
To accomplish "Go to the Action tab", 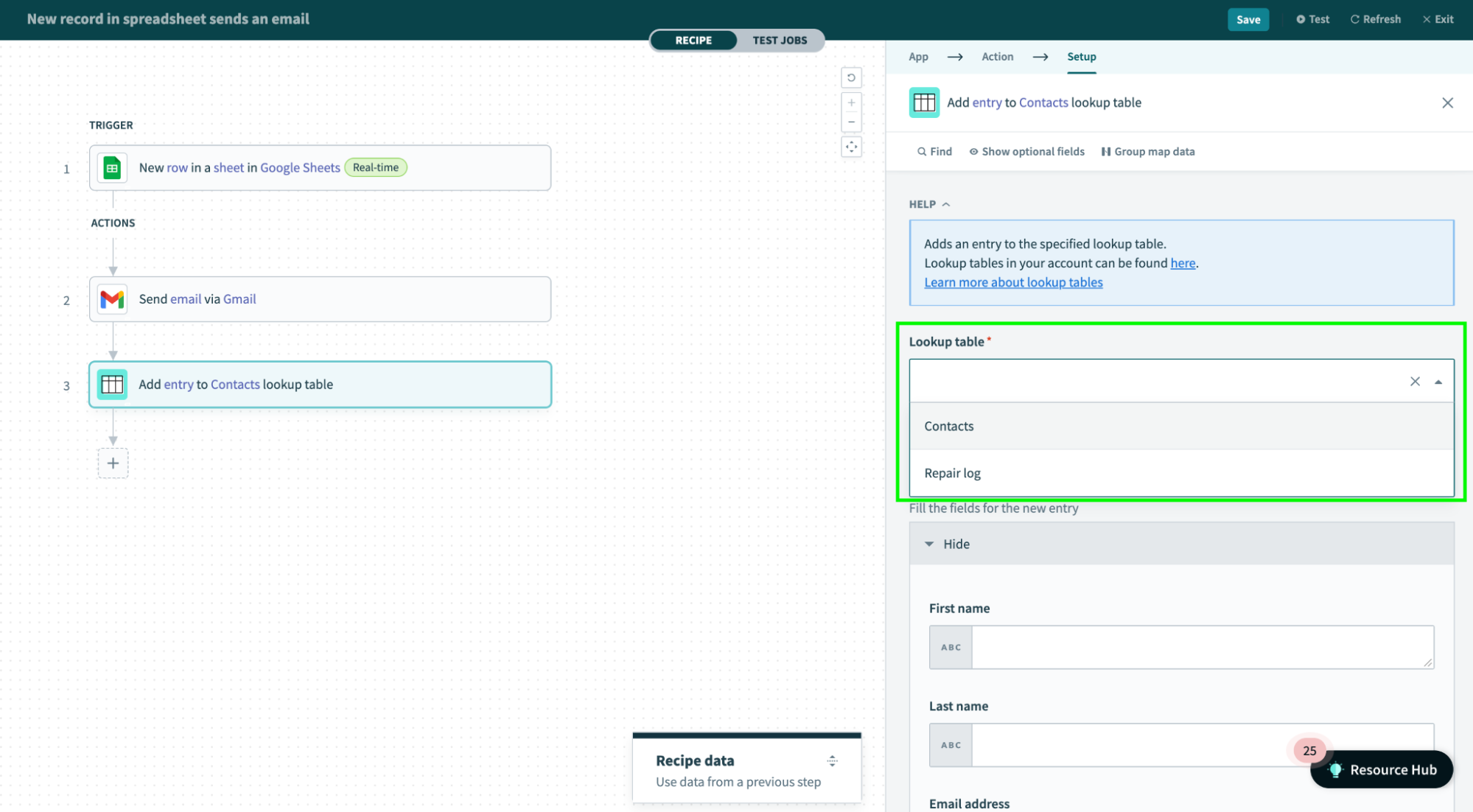I will pos(997,57).
